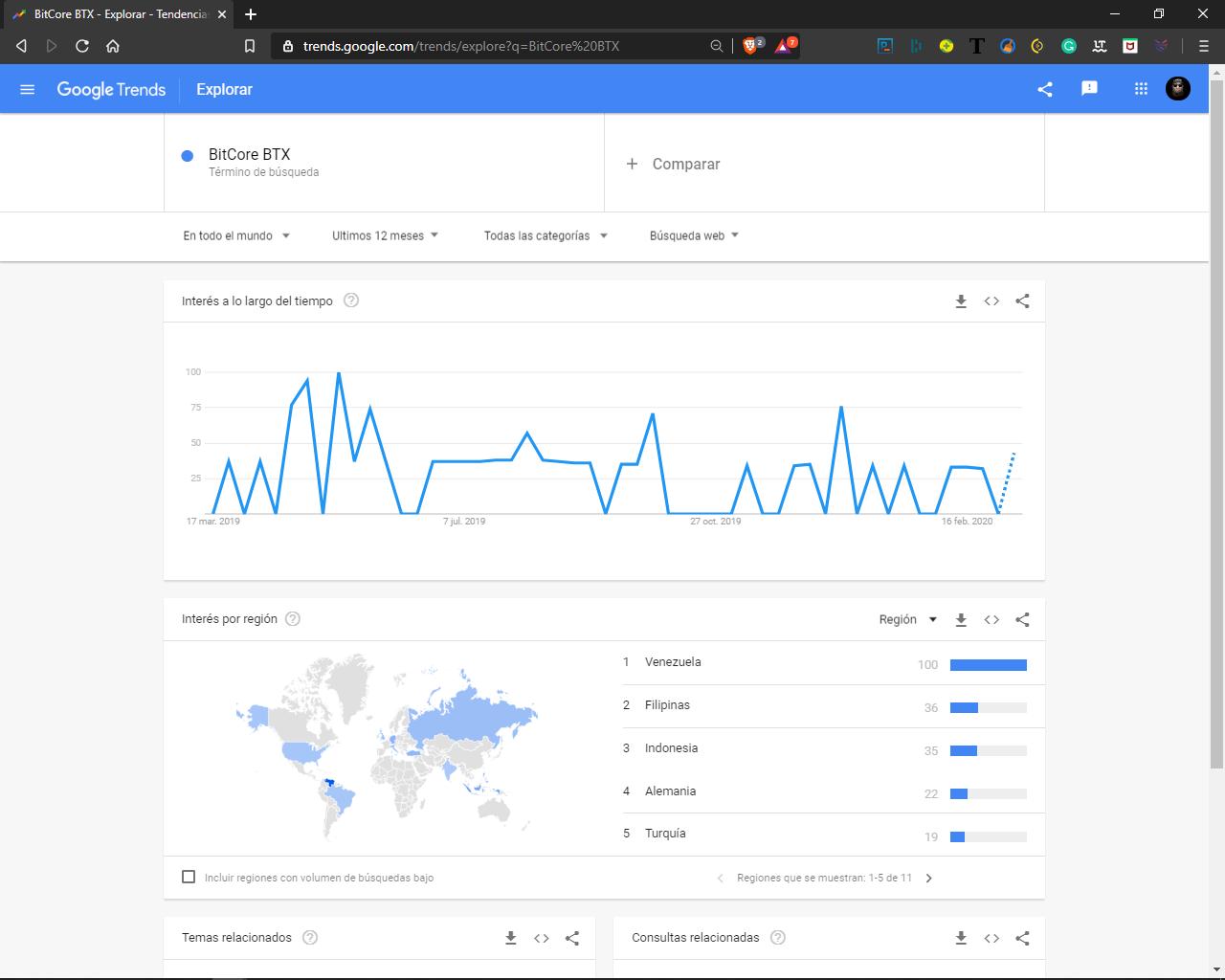Viewport: 1225px width, 980px height.
Task: Open the 'Búsqueda web' search type dropdown
Action: (x=694, y=235)
